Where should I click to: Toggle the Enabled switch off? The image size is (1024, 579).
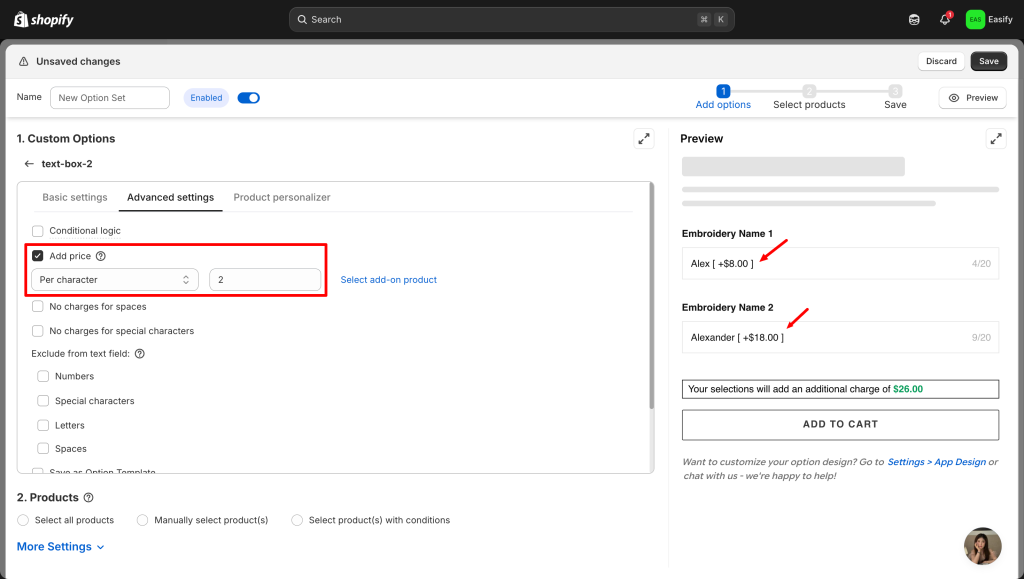pos(248,98)
